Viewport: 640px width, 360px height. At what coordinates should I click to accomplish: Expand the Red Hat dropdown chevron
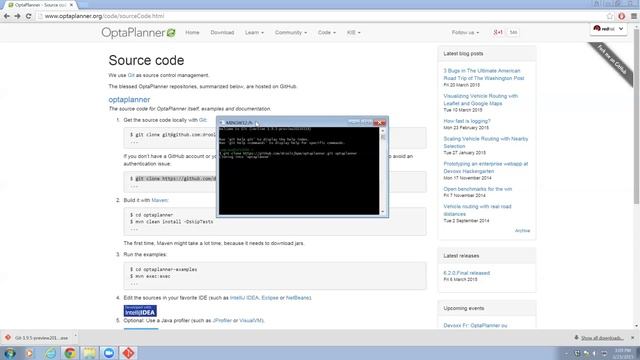[621, 29]
